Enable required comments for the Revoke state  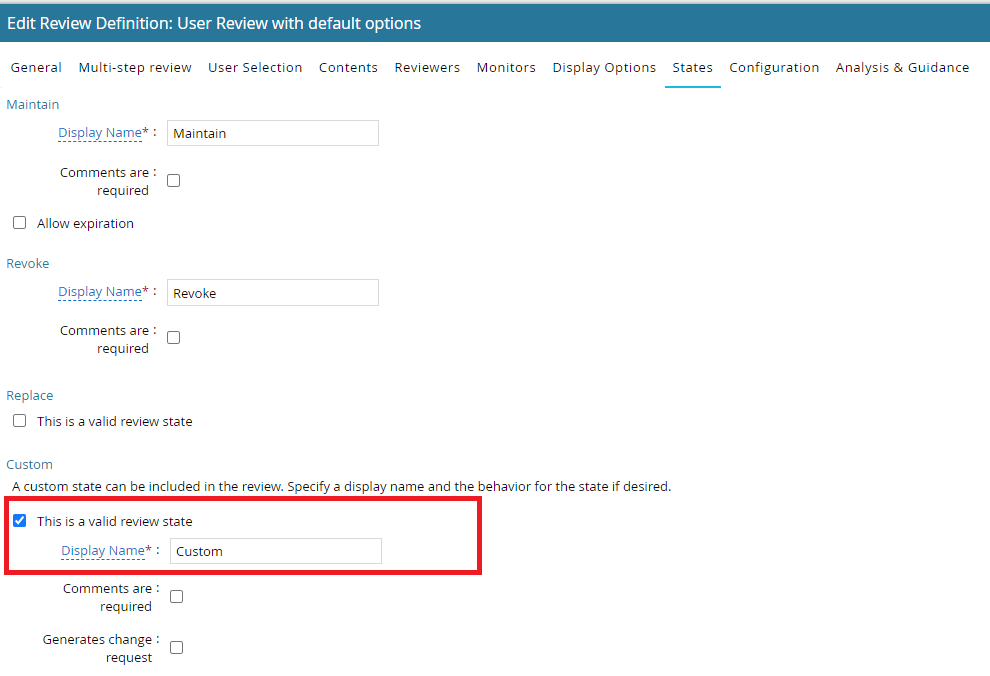[x=174, y=338]
